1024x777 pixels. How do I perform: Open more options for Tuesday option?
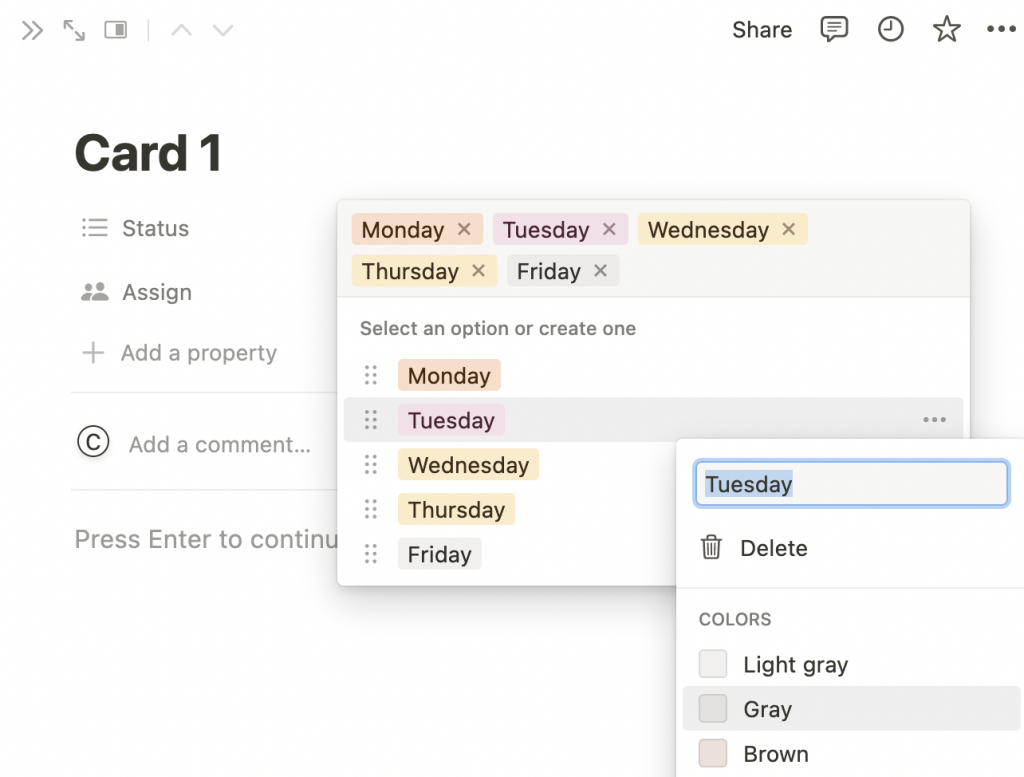click(x=934, y=420)
